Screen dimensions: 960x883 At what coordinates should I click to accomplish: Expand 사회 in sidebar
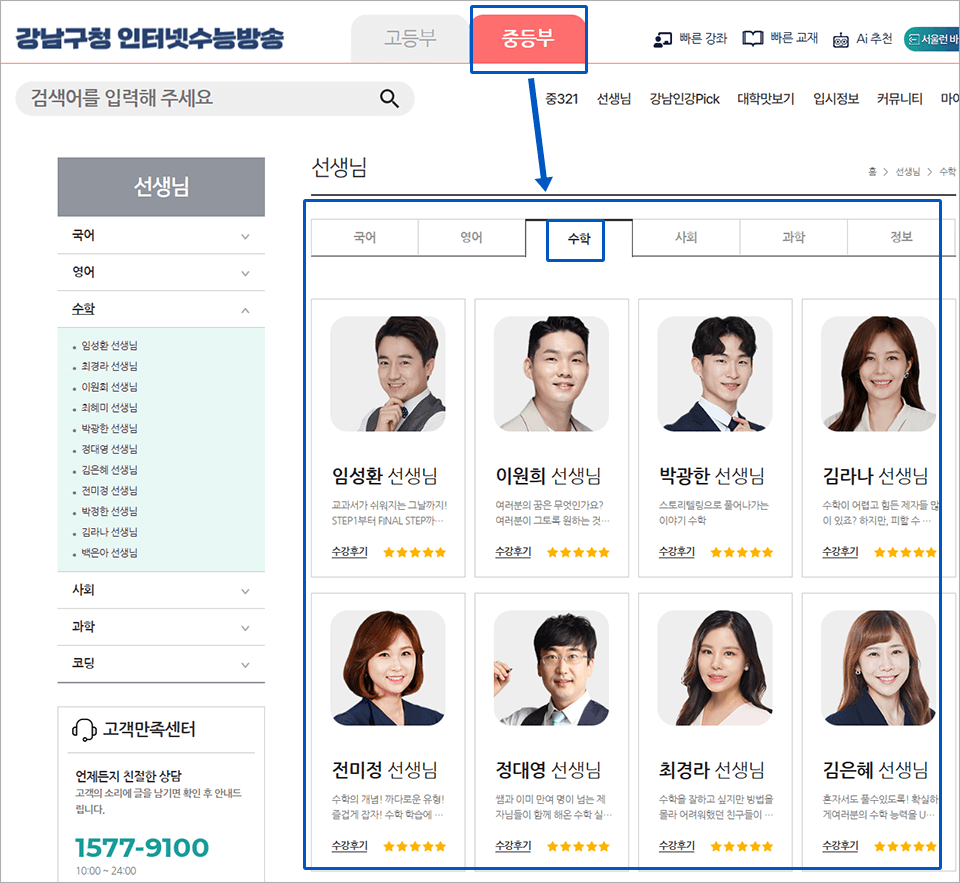point(161,590)
